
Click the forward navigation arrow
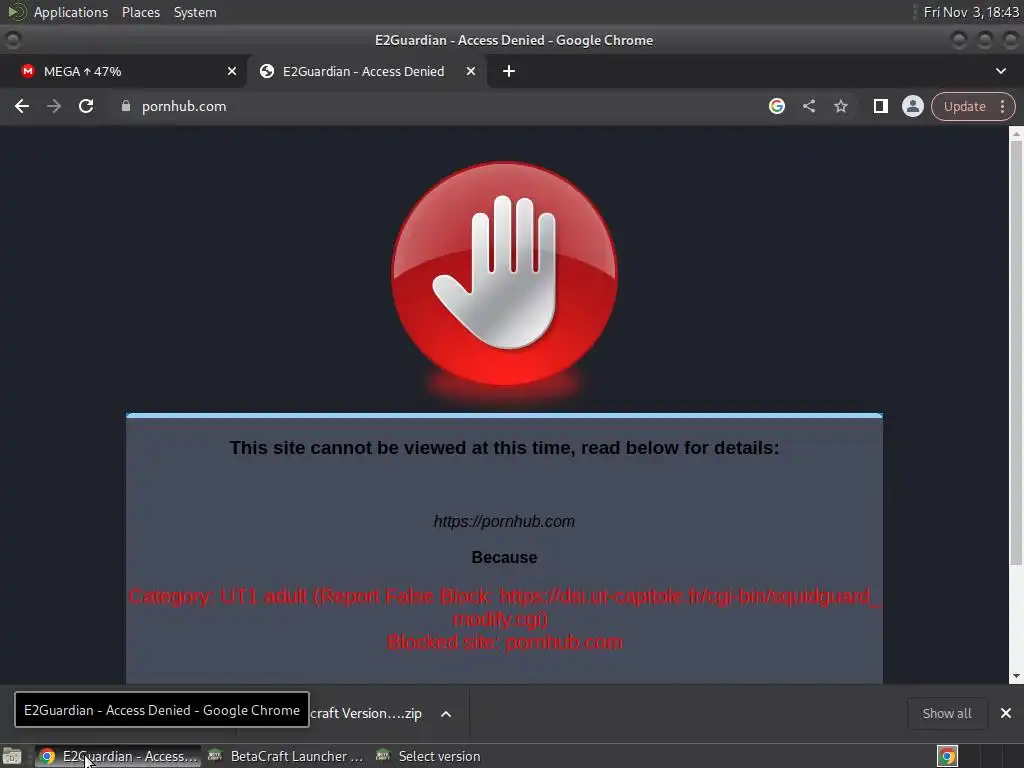tap(54, 106)
